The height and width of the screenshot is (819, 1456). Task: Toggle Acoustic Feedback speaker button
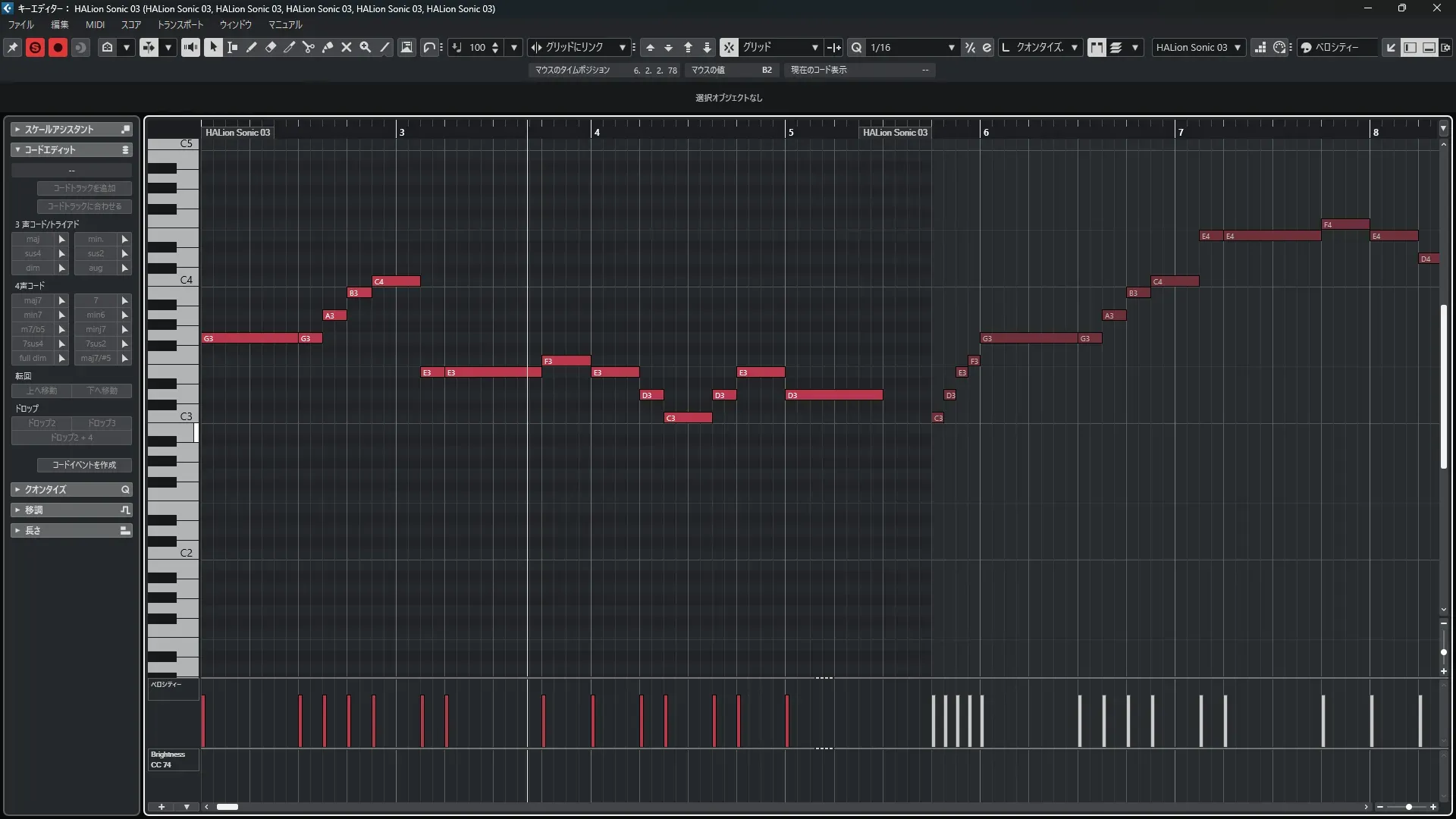tap(190, 47)
